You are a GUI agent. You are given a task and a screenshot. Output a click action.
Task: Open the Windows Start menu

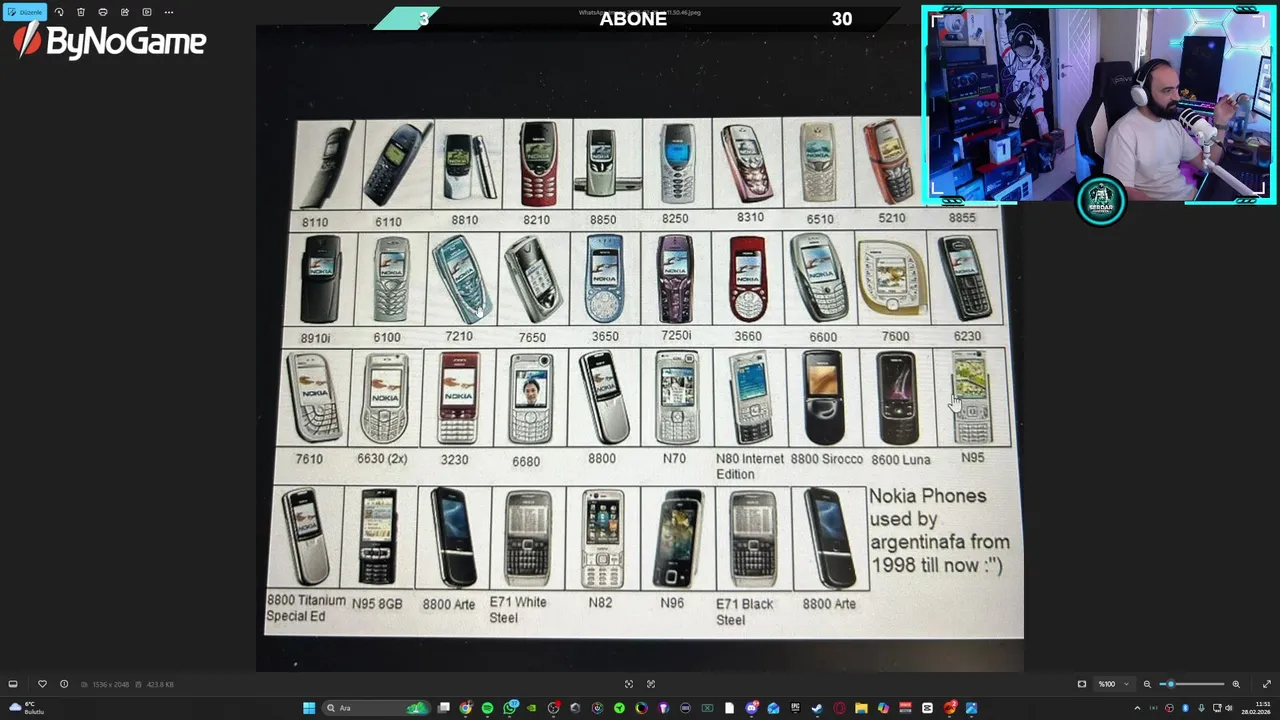click(308, 708)
